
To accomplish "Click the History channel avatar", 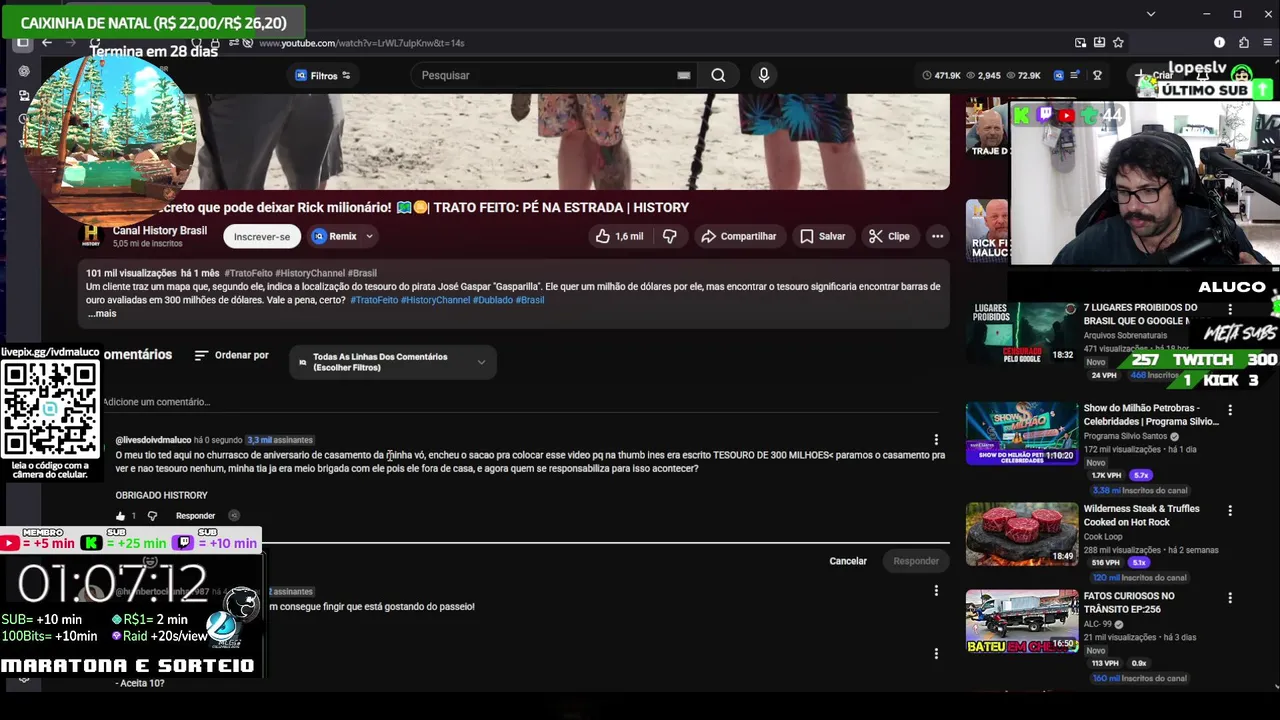I will click(91, 236).
